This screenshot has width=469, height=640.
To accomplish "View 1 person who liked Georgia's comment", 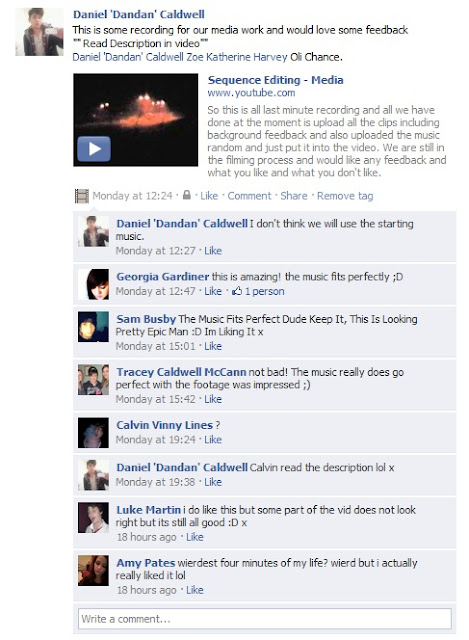I will [265, 291].
